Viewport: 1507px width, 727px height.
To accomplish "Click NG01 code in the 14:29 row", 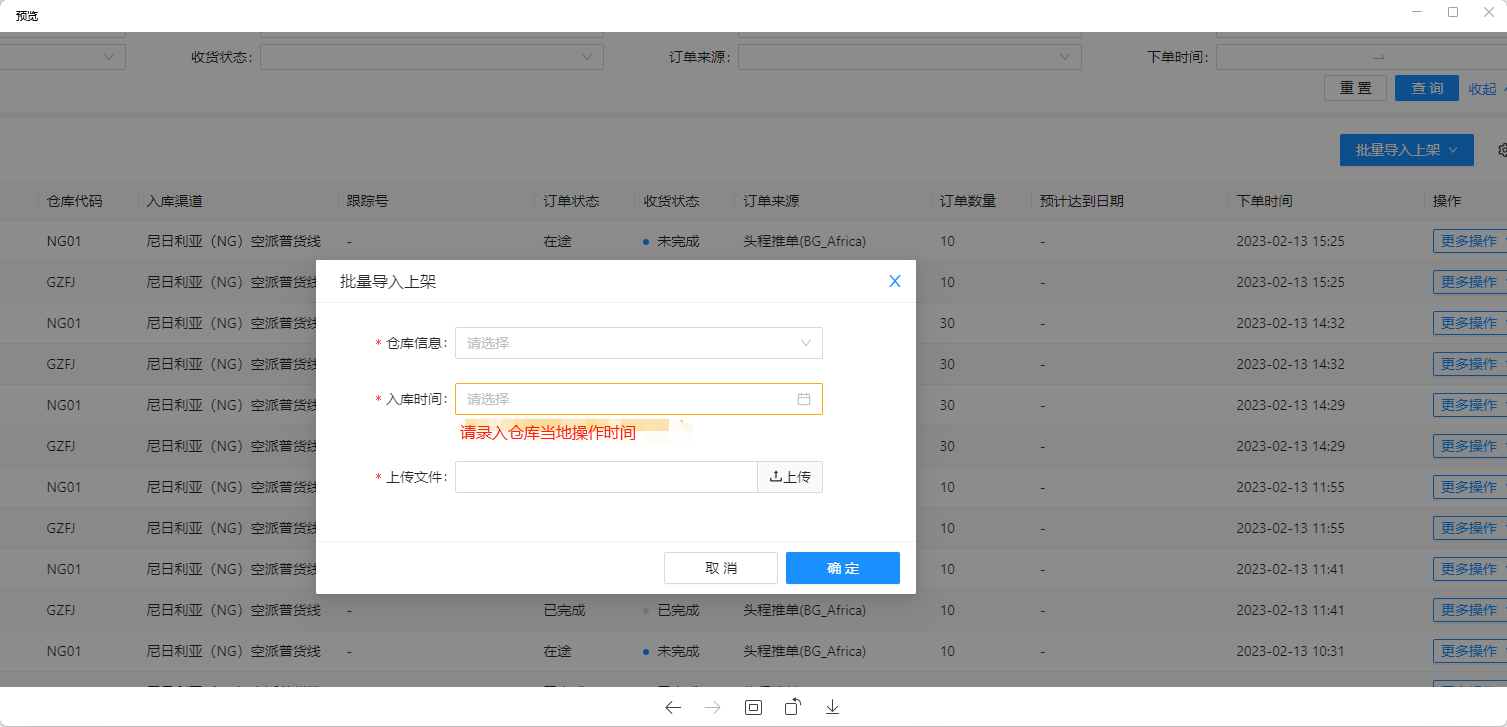I will click(x=64, y=405).
